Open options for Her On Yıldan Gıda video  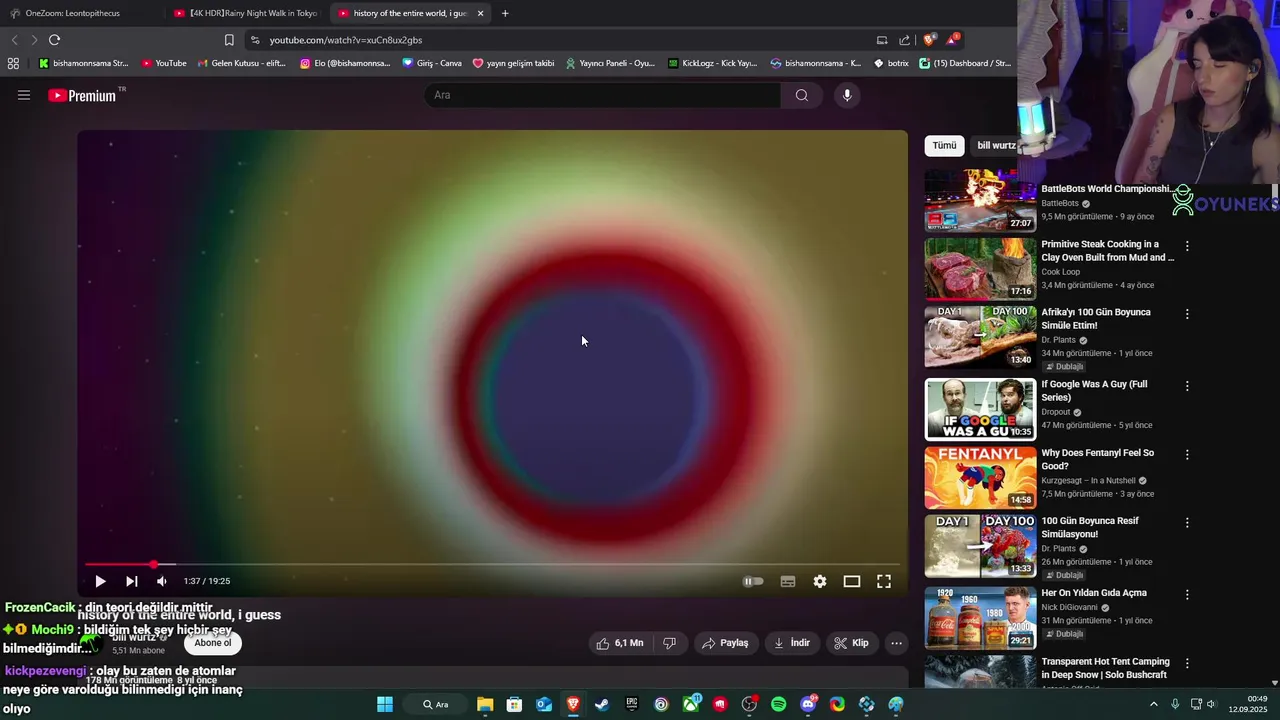(x=1187, y=594)
